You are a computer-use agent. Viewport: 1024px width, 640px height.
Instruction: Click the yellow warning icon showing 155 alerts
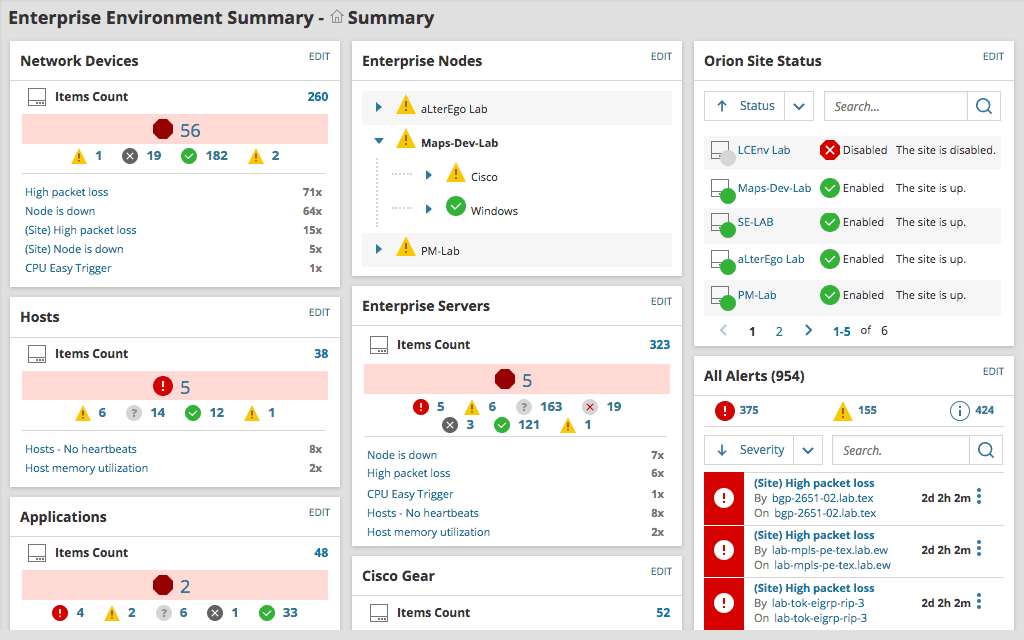coord(842,410)
